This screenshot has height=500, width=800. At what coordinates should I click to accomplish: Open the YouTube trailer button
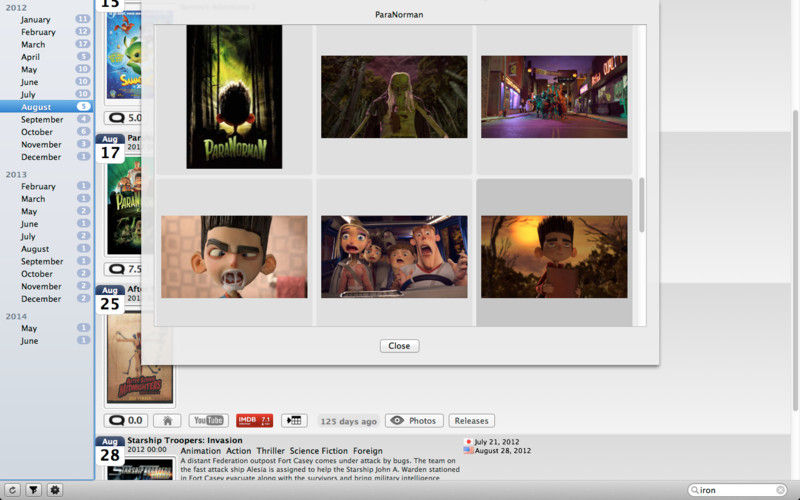click(x=209, y=421)
